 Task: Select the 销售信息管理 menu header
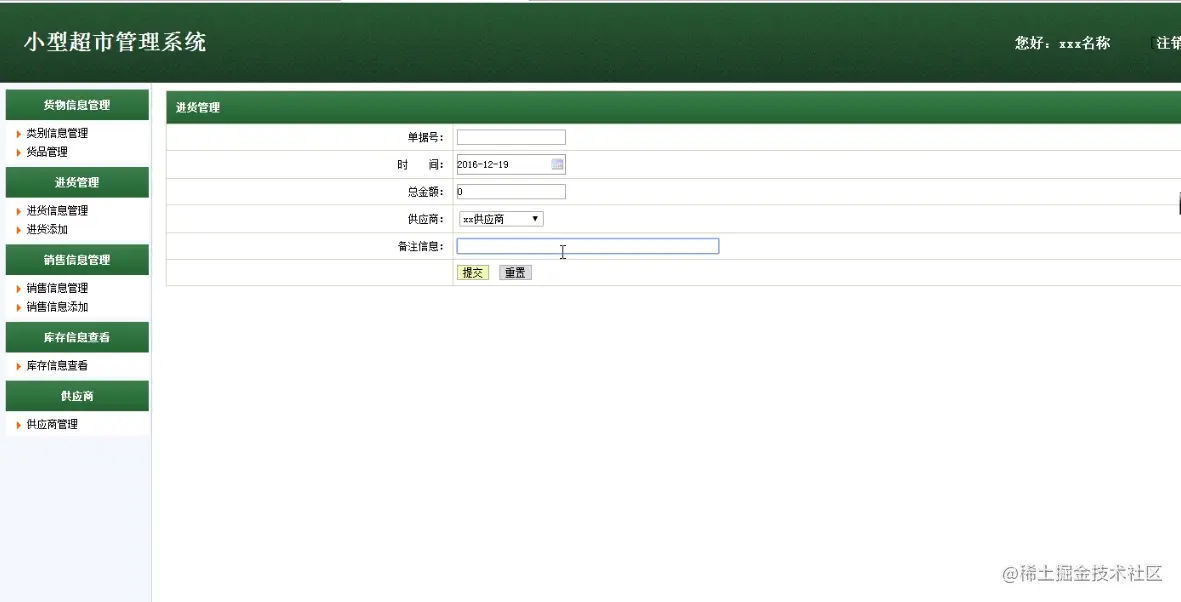tap(77, 260)
